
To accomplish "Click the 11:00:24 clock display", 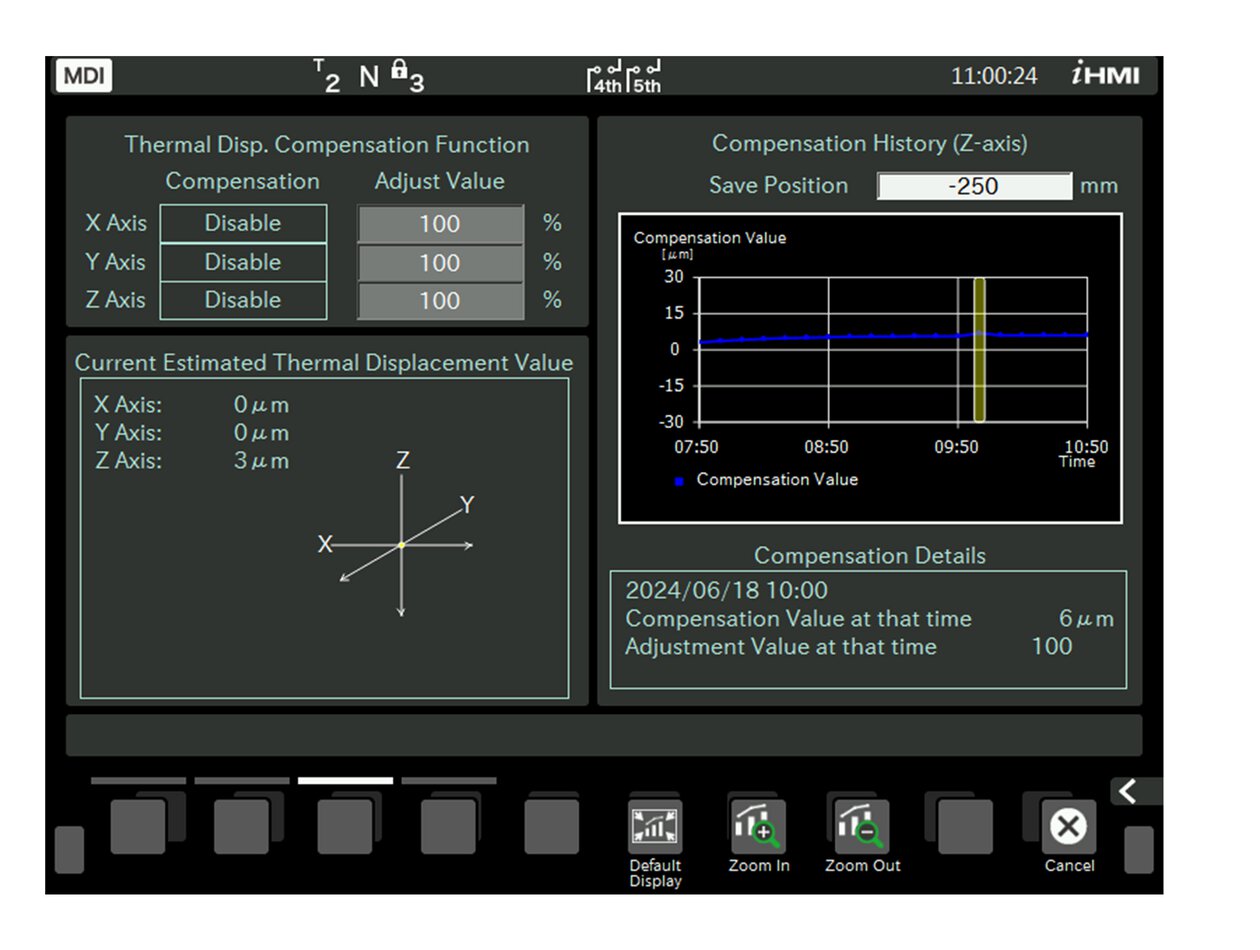I will click(x=995, y=76).
